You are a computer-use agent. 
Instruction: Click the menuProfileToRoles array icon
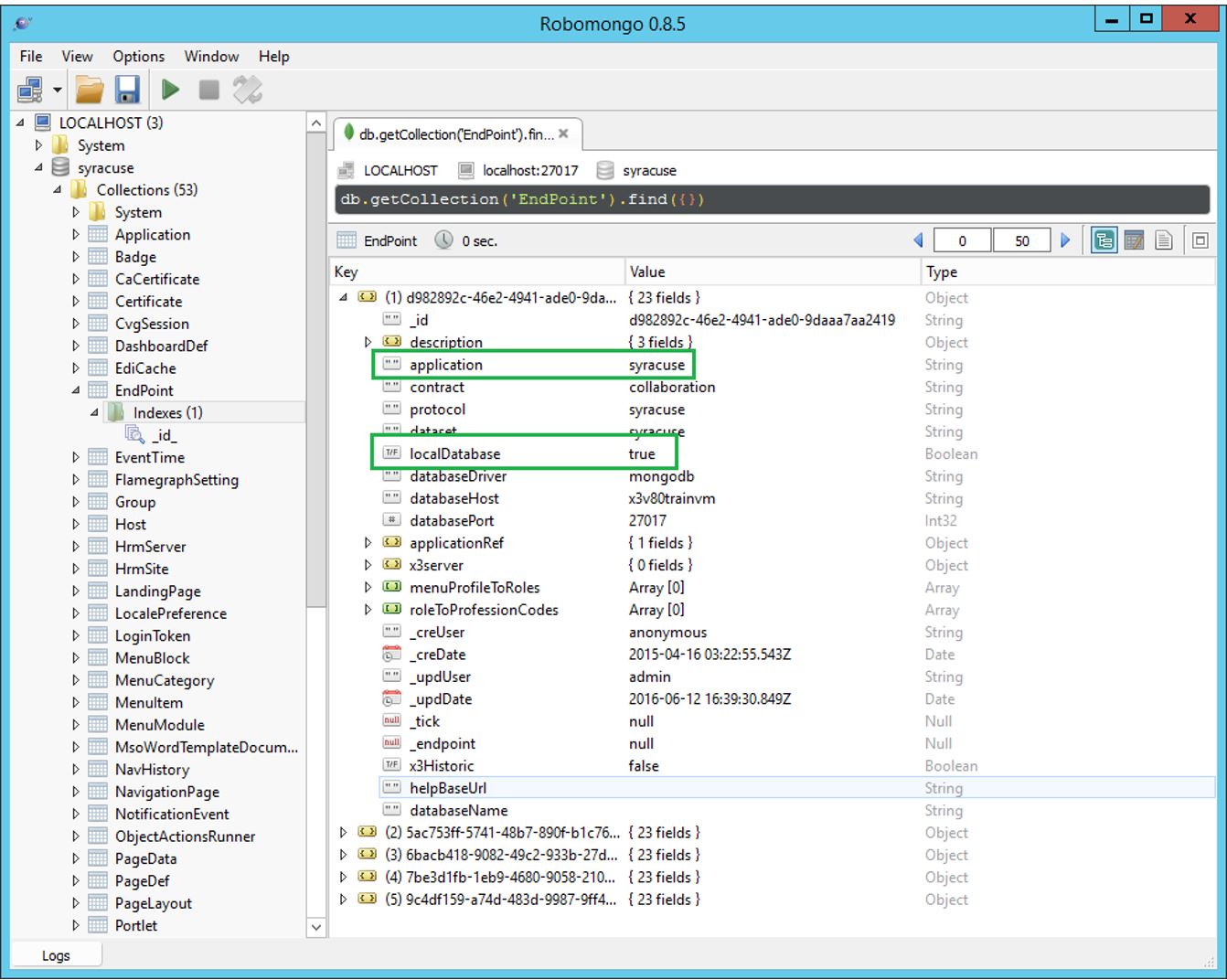(x=392, y=587)
